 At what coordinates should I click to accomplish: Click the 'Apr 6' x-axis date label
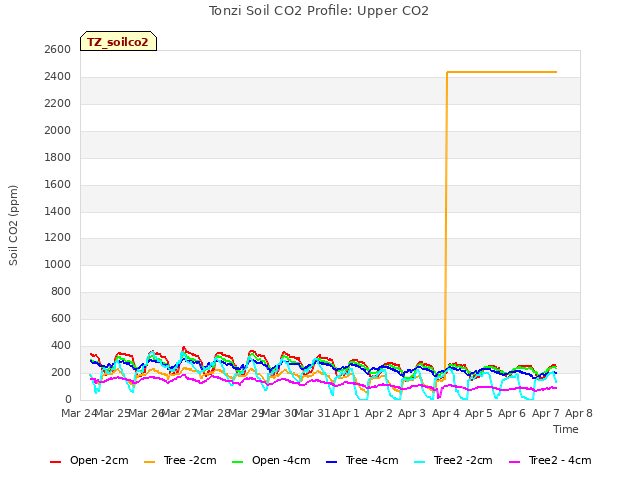point(512,413)
